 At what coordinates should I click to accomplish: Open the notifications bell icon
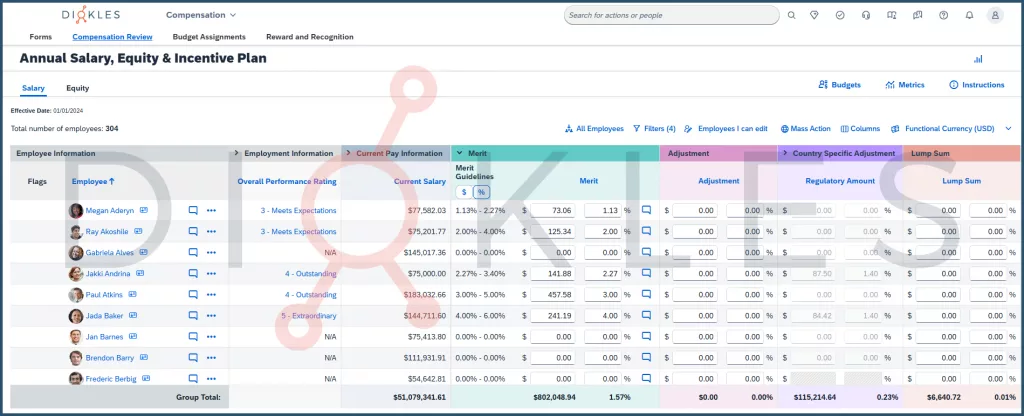968,15
